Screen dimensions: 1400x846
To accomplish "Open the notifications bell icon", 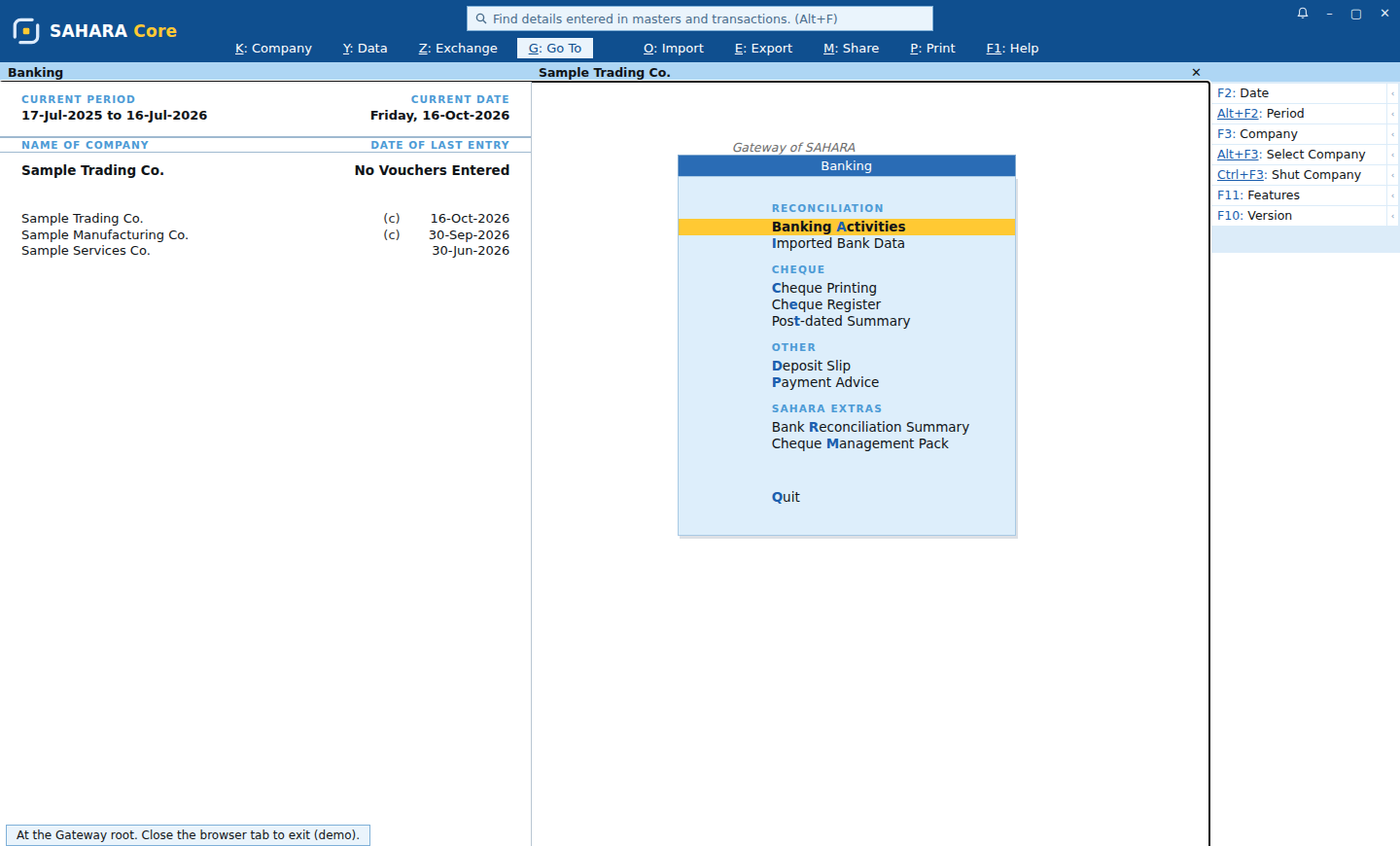I will click(x=1303, y=14).
